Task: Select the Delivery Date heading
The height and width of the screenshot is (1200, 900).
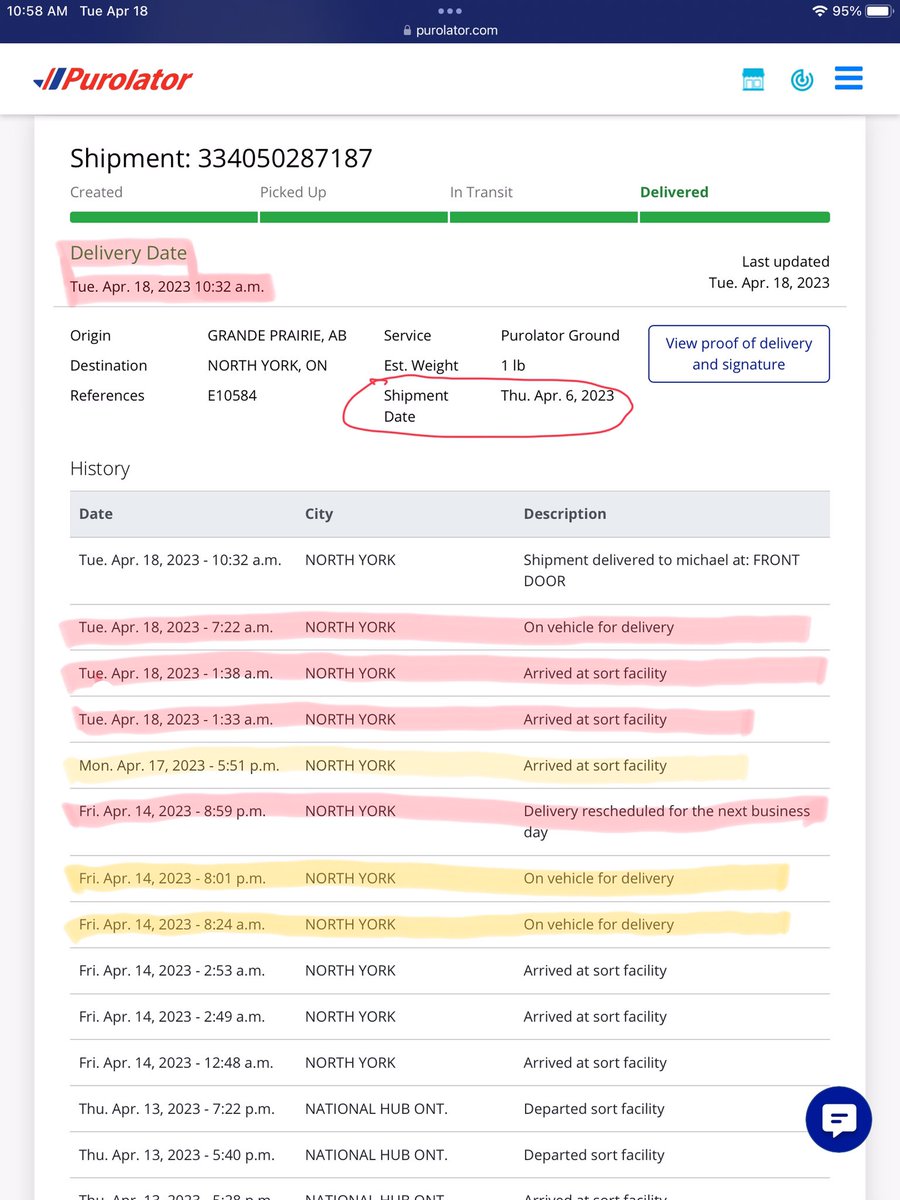Action: [x=128, y=253]
